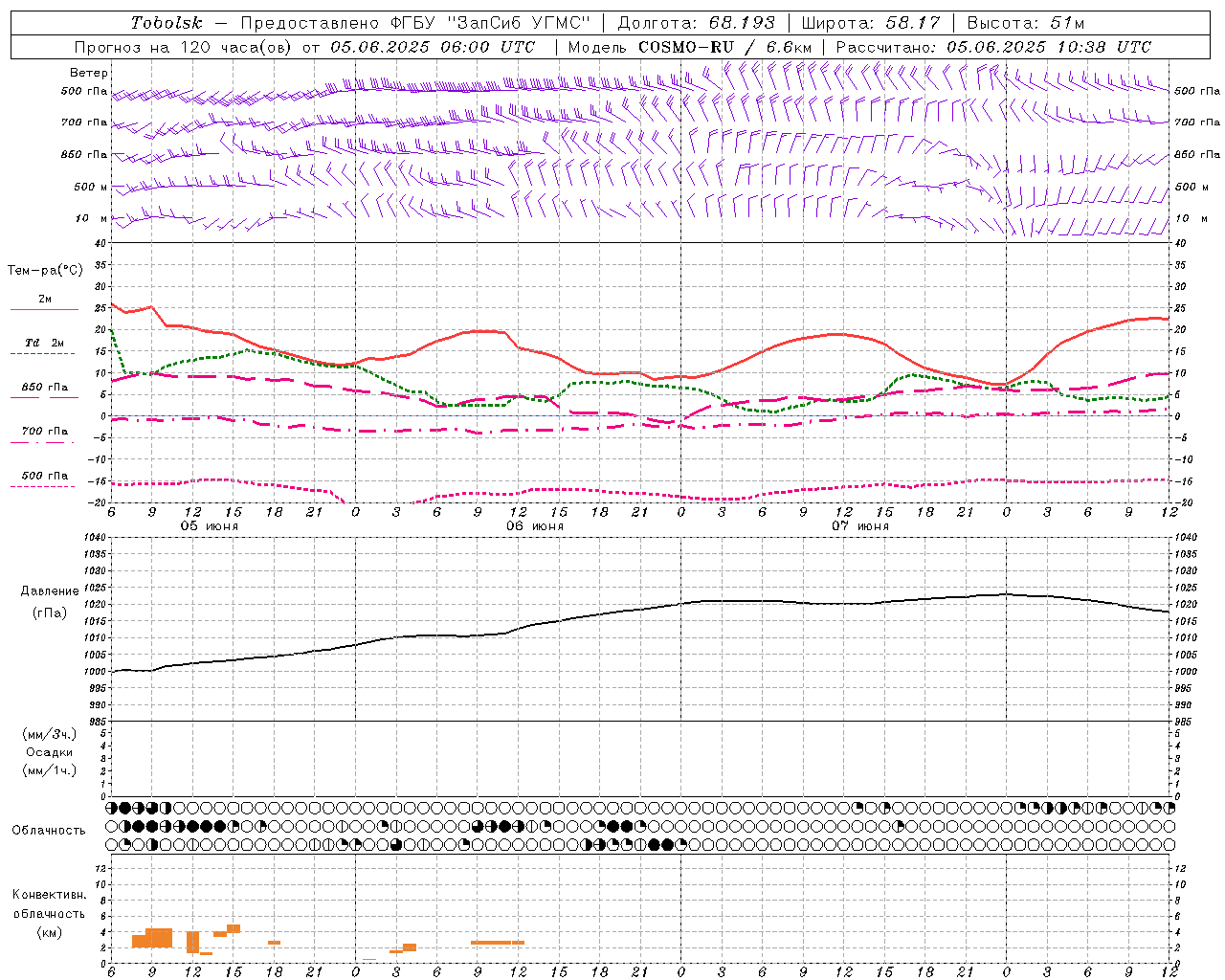Click the Tobolsk station title
Viewport: 1225px width, 980px height.
(x=167, y=23)
